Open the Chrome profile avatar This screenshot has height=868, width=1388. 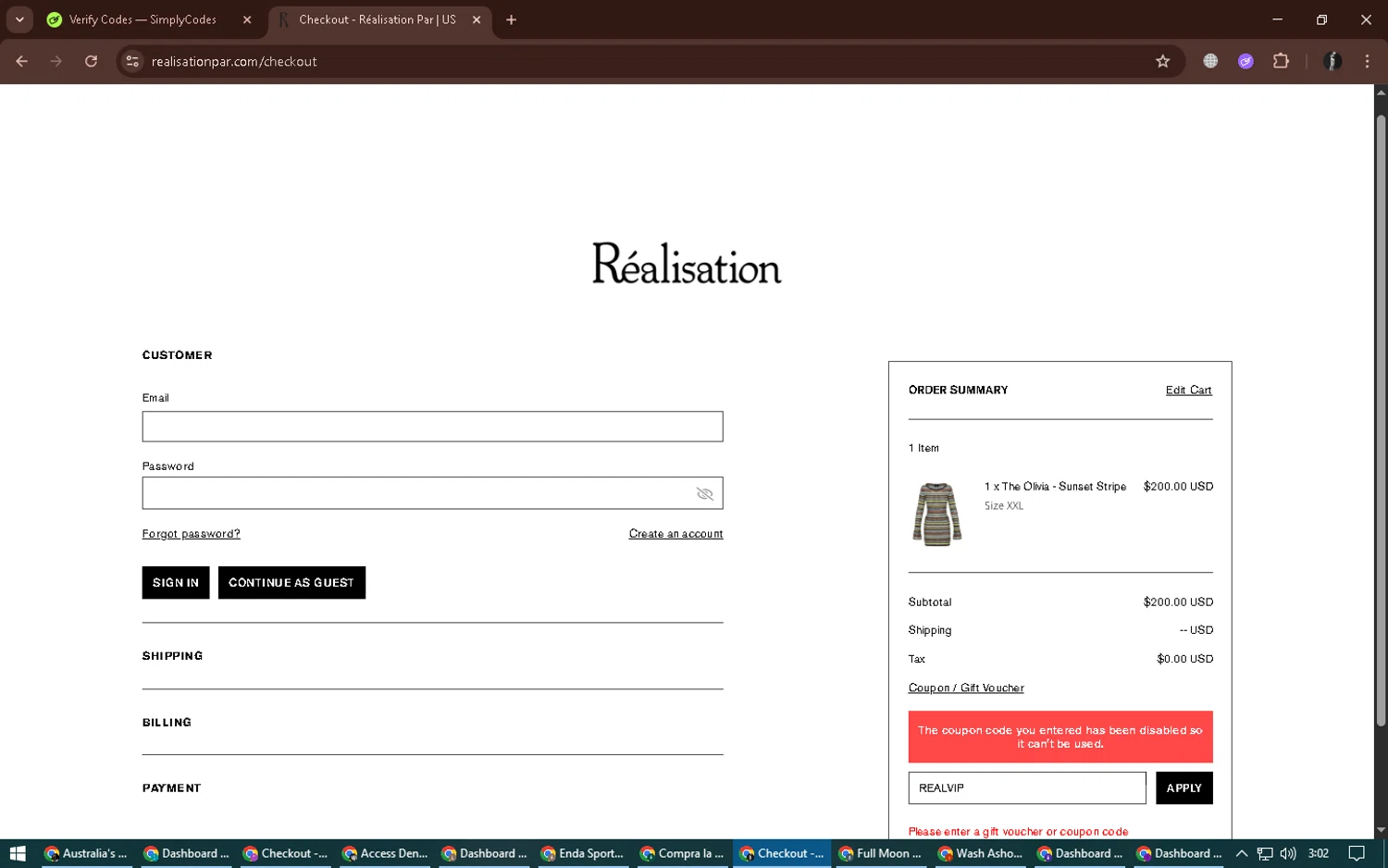coord(1332,61)
